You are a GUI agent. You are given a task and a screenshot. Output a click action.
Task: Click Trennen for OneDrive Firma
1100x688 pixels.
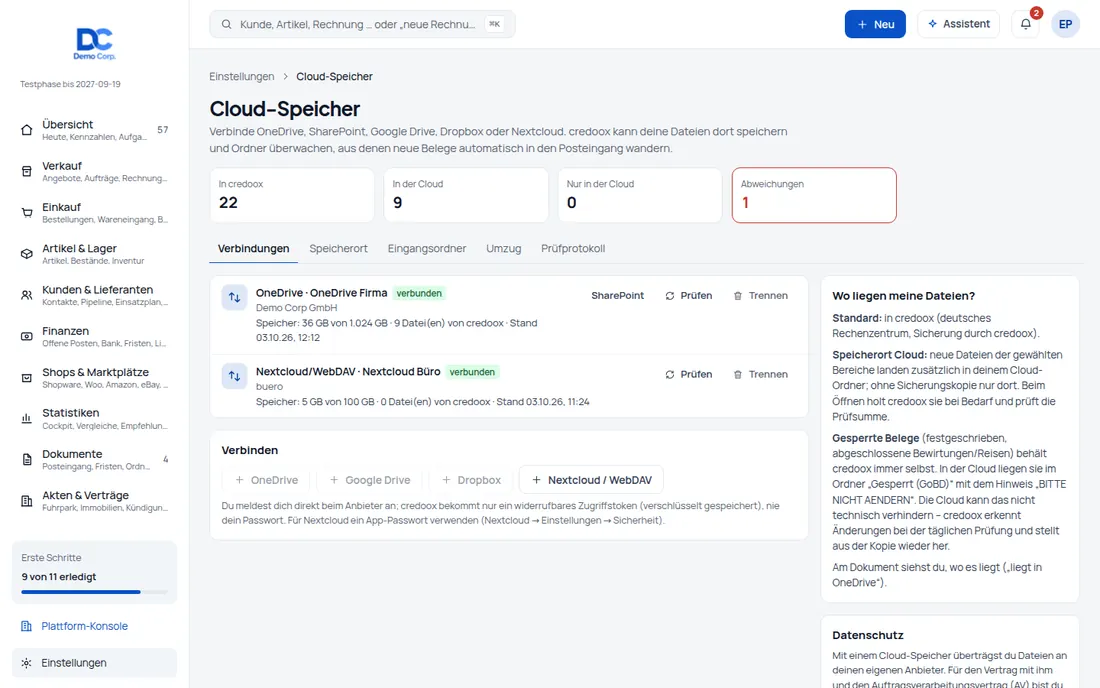(x=760, y=296)
